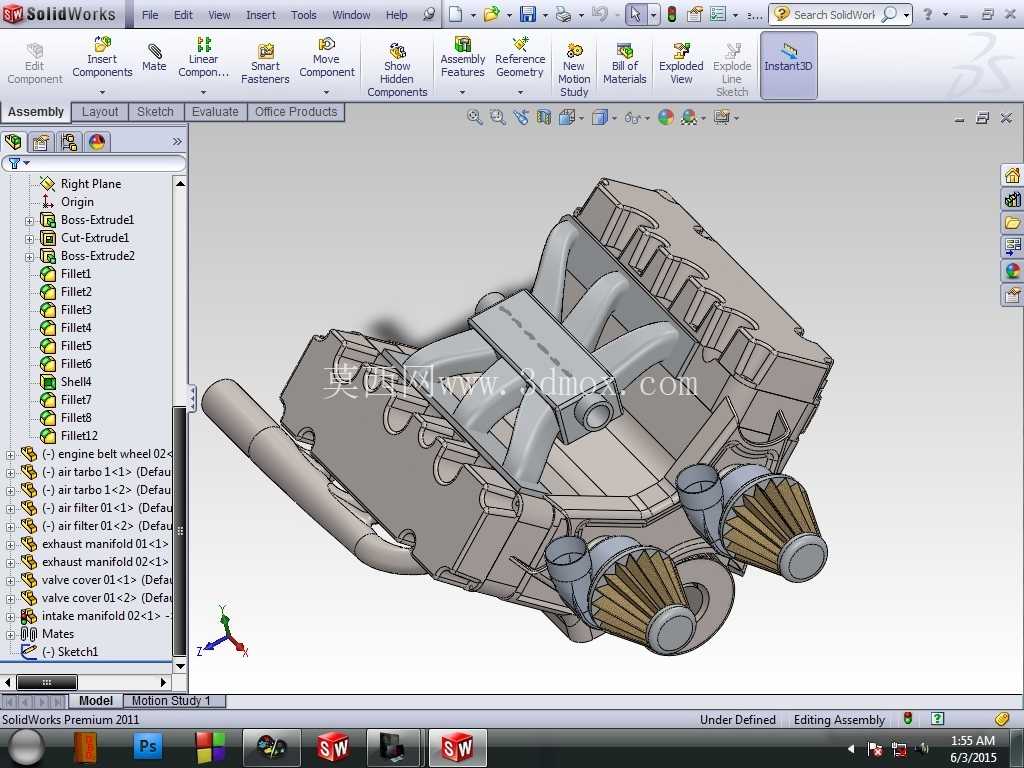Click Show Hidden Components button
The width and height of the screenshot is (1024, 768).
397,69
